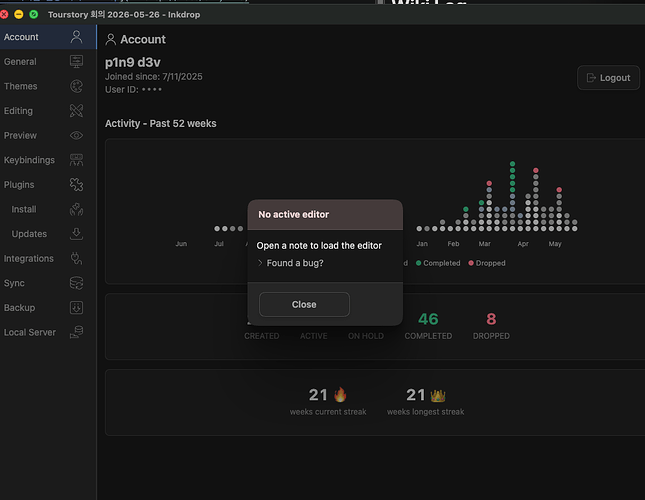Click the weeks current streak label
This screenshot has height=500, width=645.
(x=328, y=412)
